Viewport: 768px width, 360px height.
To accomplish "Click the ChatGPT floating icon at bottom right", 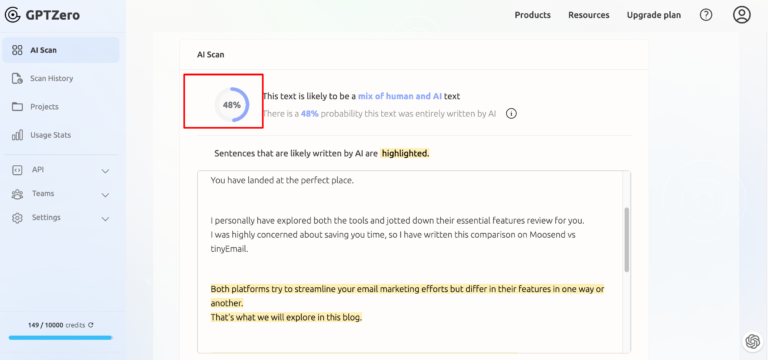I will [752, 341].
